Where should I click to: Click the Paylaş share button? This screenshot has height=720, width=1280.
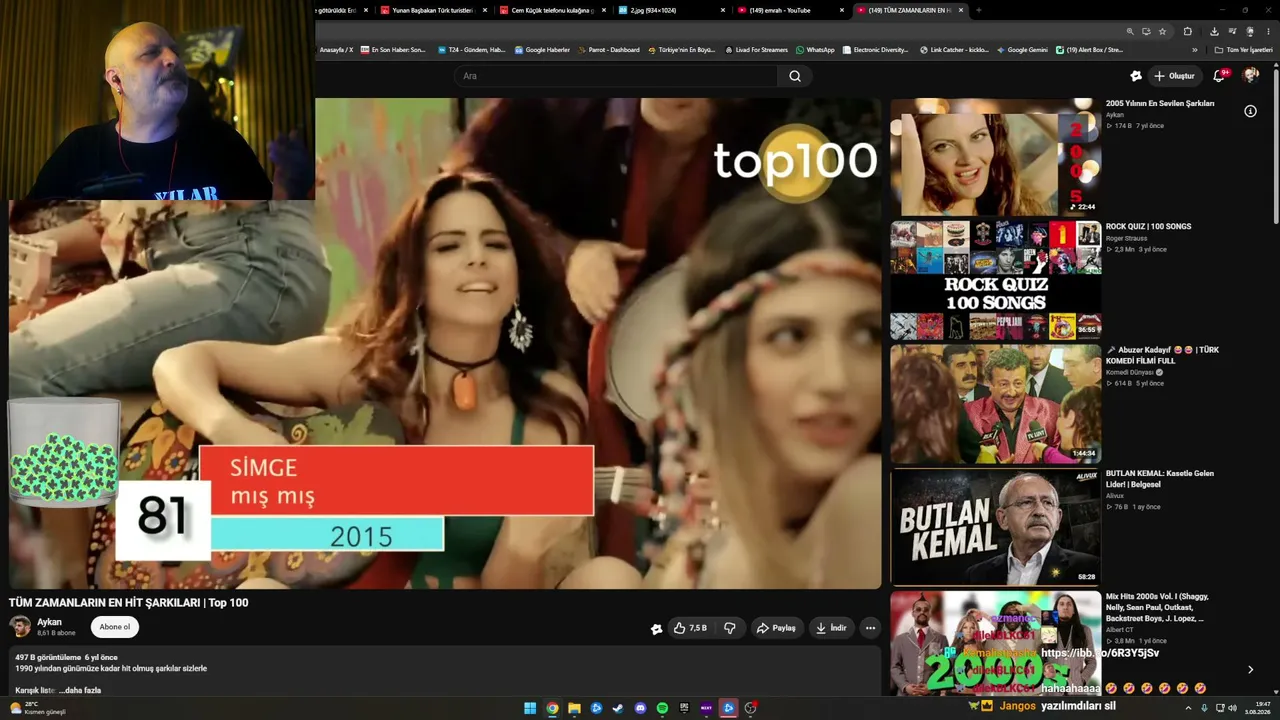(x=777, y=628)
